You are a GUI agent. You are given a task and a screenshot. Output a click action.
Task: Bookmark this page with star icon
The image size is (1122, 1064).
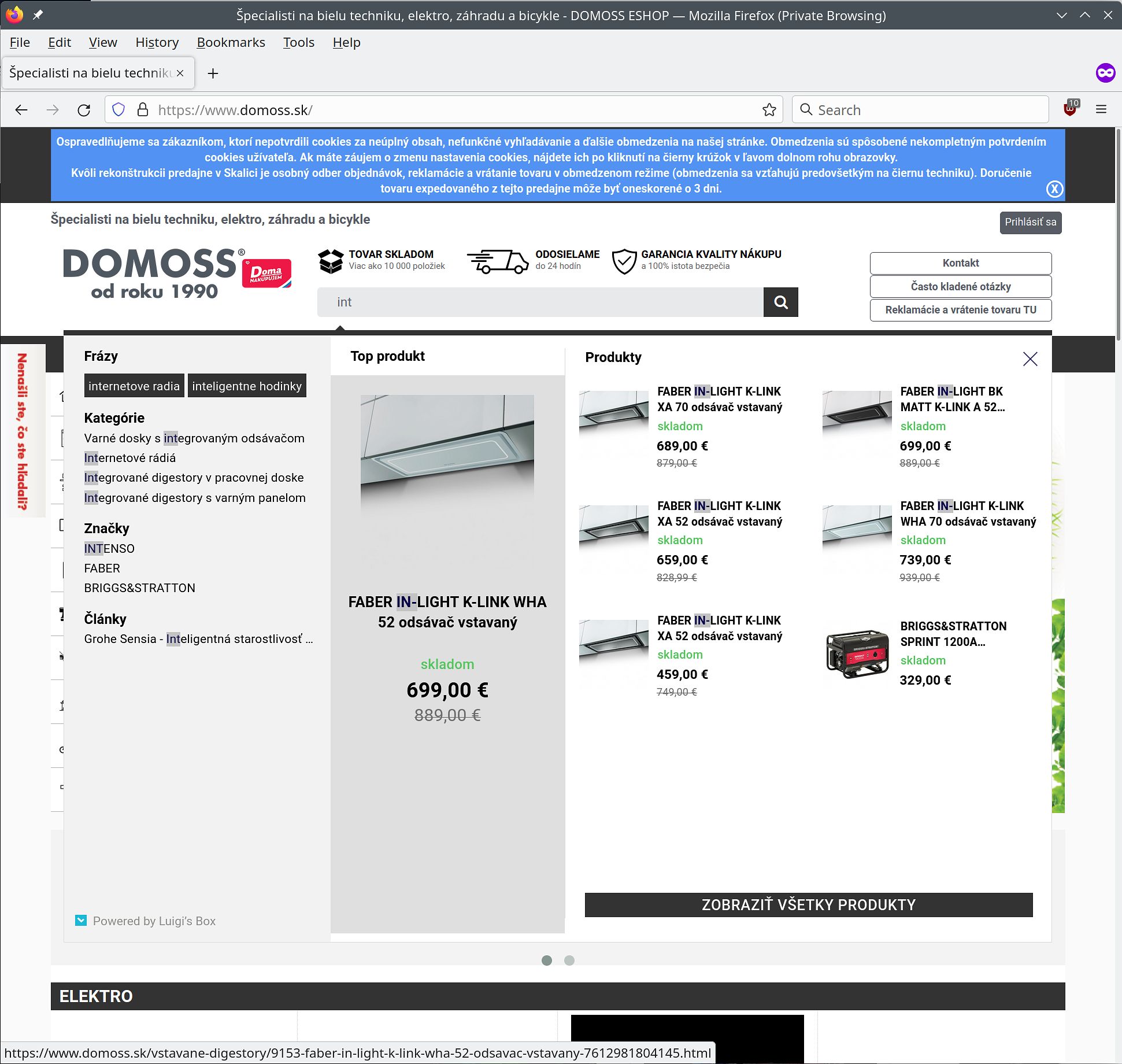pos(769,110)
